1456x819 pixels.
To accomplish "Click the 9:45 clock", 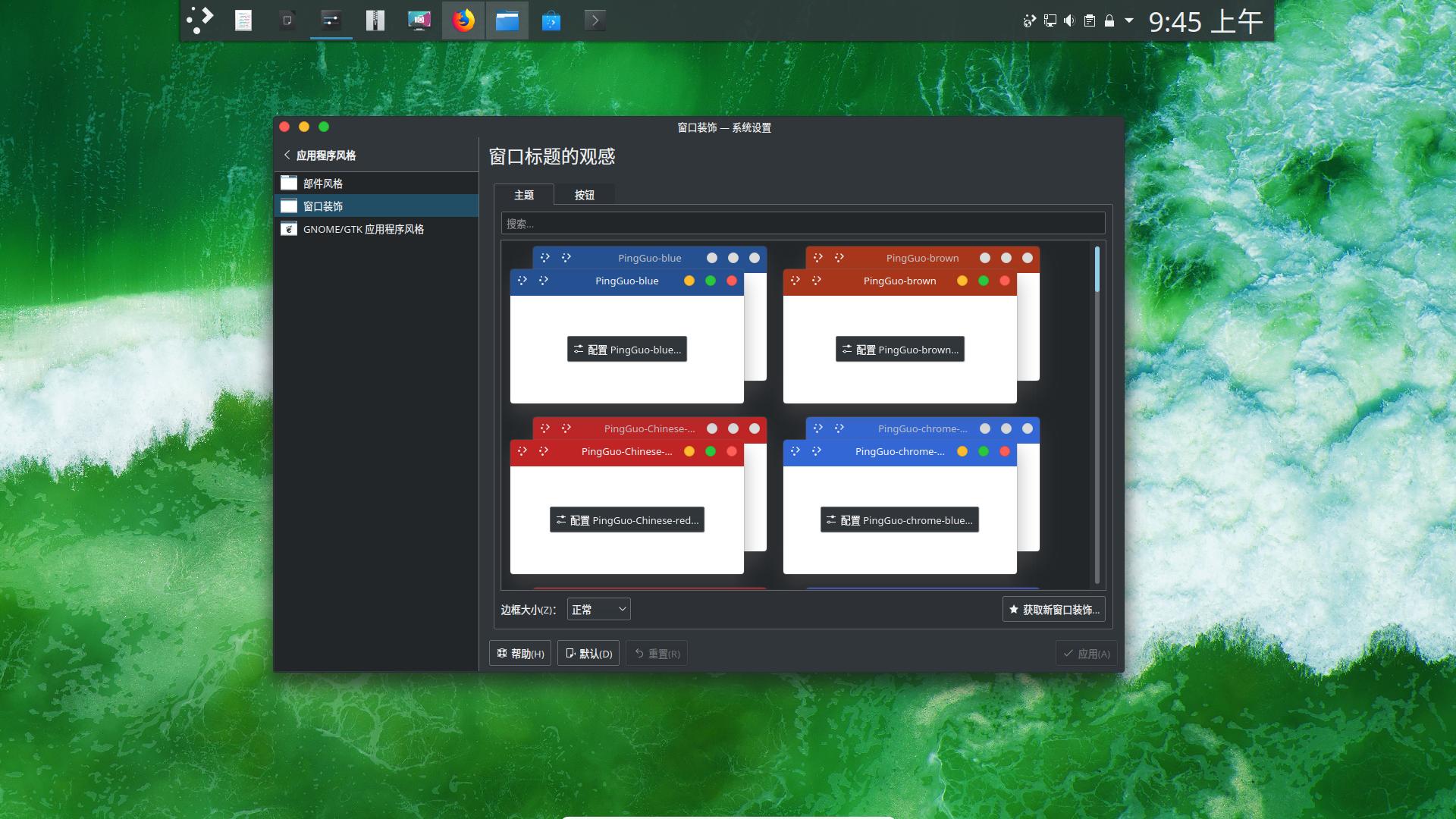I will click(x=1205, y=21).
